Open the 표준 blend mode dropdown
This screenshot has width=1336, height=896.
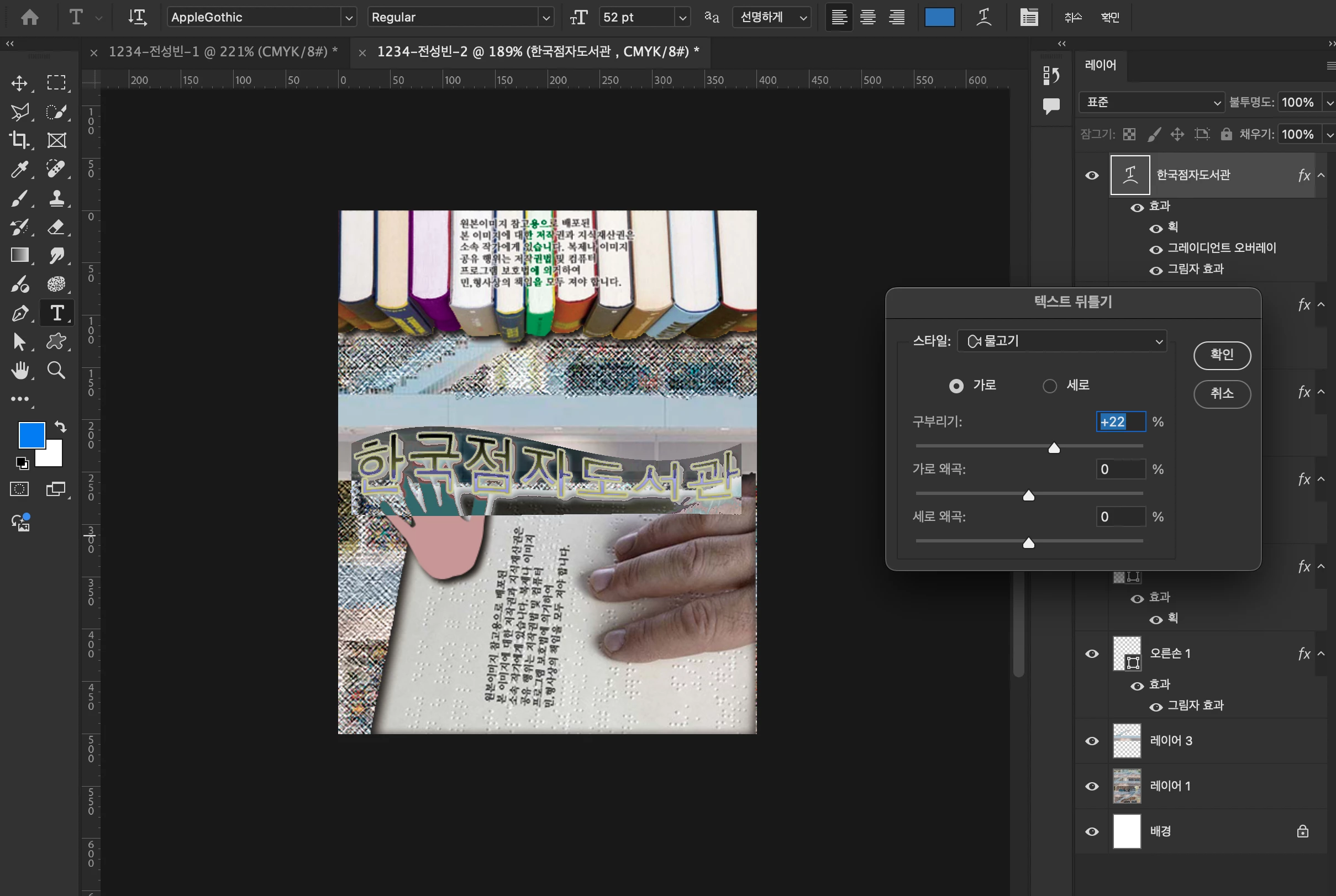[x=1152, y=102]
